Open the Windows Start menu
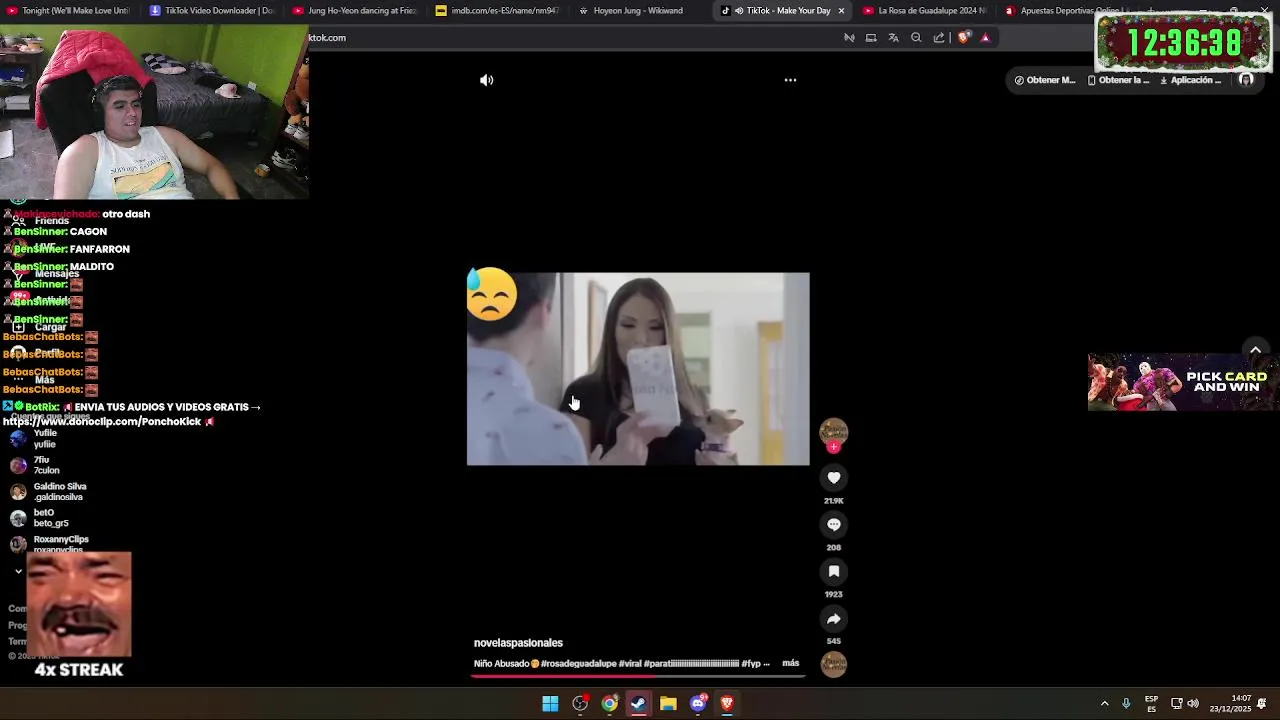Screen dimensions: 1280x720 [x=550, y=704]
